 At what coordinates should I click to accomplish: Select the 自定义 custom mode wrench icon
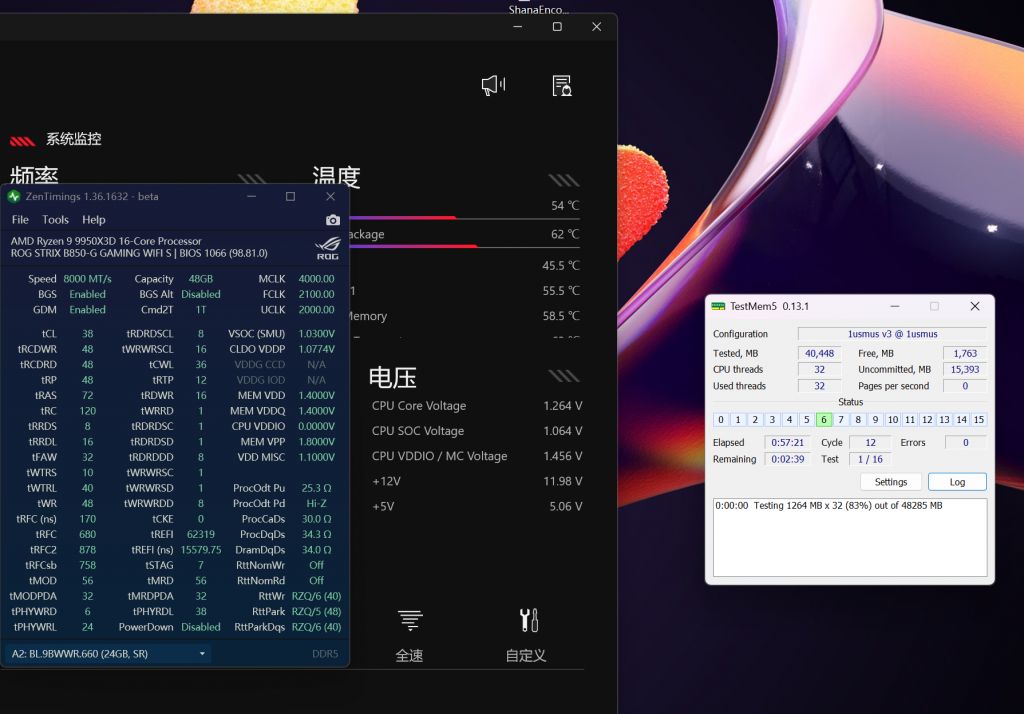[529, 618]
